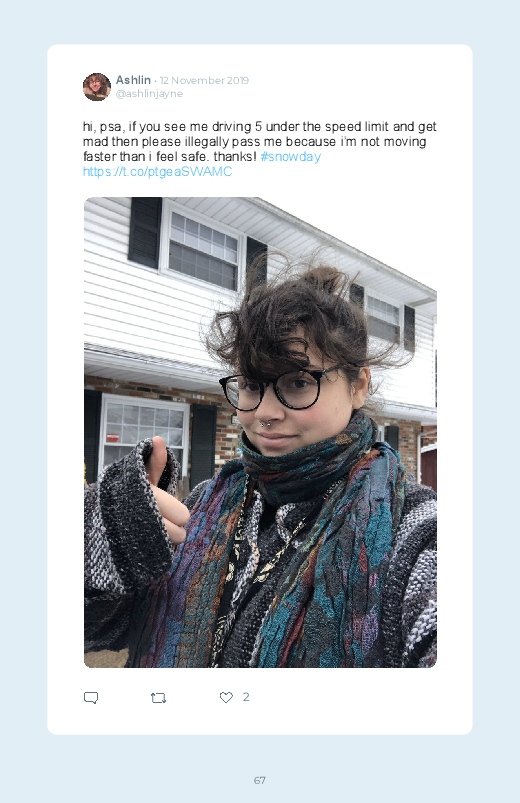Screen dimensions: 520x803
Task: Click the display name Ashlin
Action: point(133,80)
